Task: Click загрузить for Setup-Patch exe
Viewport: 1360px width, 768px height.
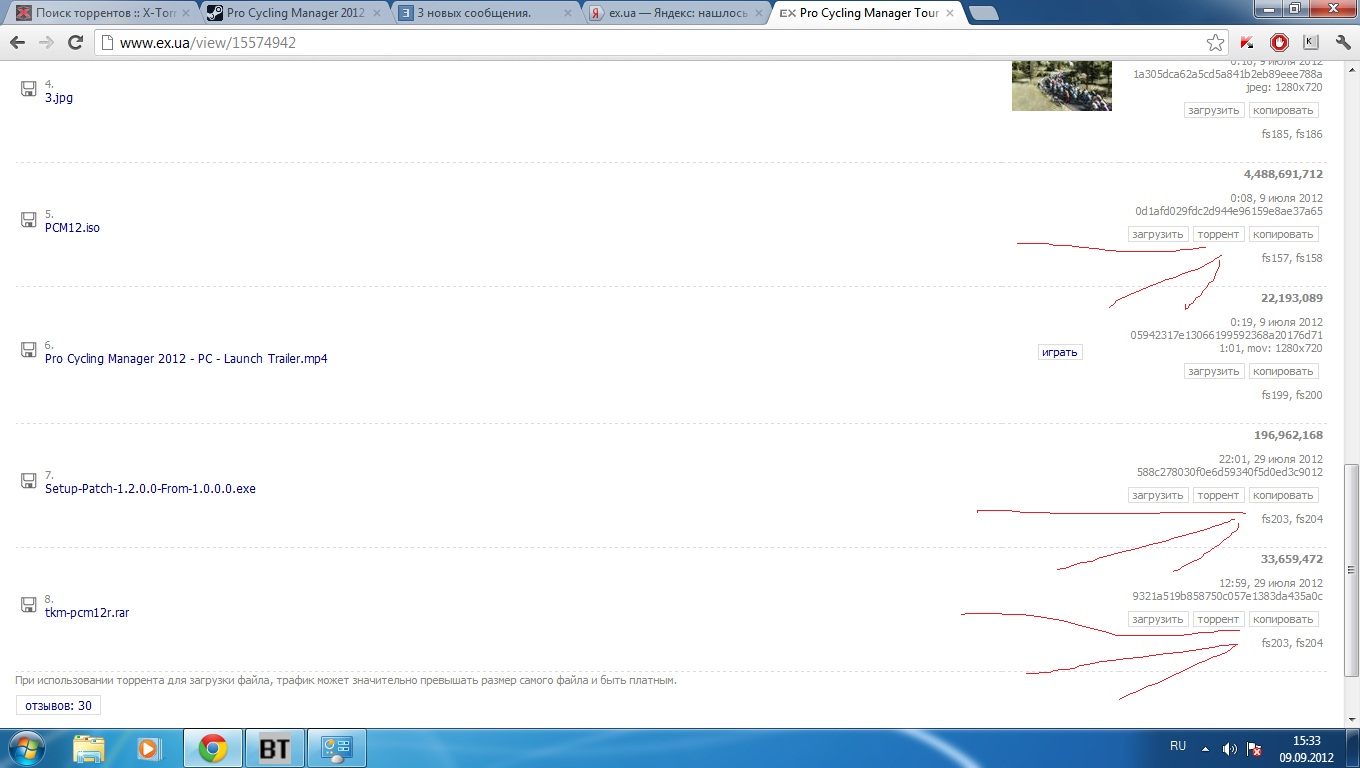Action: [1157, 495]
